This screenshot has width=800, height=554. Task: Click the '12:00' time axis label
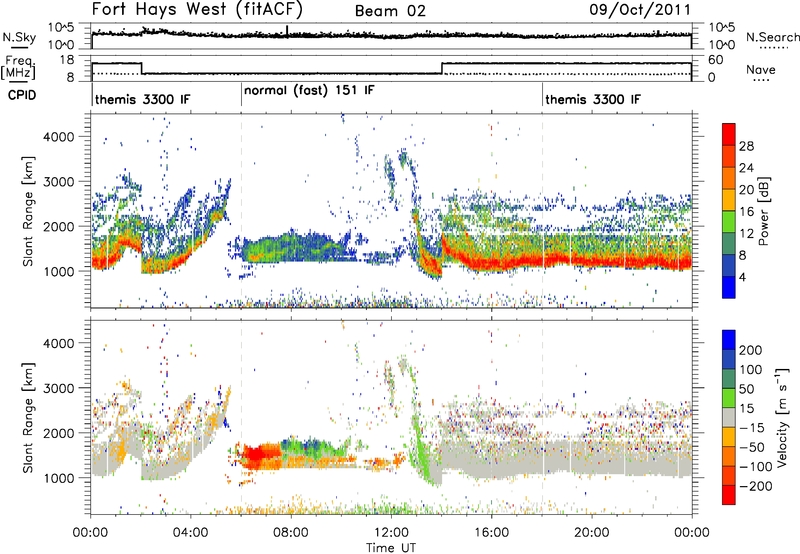[x=391, y=533]
